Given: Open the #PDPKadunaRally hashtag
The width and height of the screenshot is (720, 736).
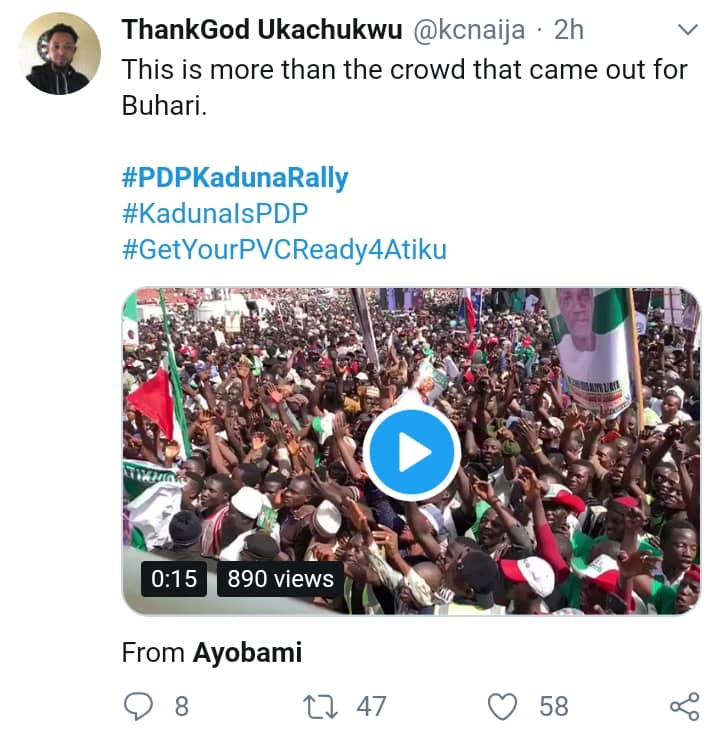Looking at the screenshot, I should click(x=235, y=179).
